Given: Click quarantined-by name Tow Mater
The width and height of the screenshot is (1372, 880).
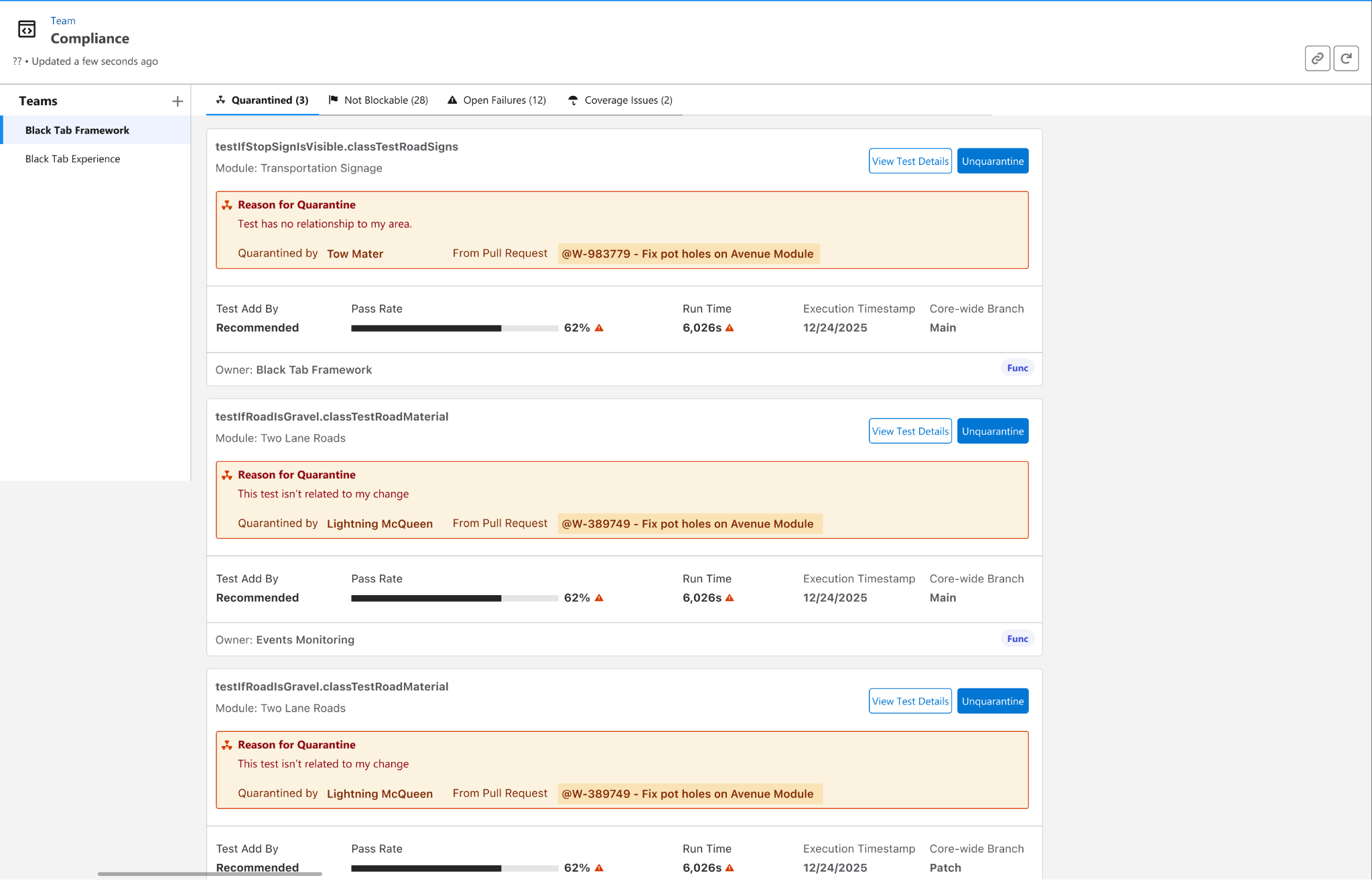Looking at the screenshot, I should (355, 254).
